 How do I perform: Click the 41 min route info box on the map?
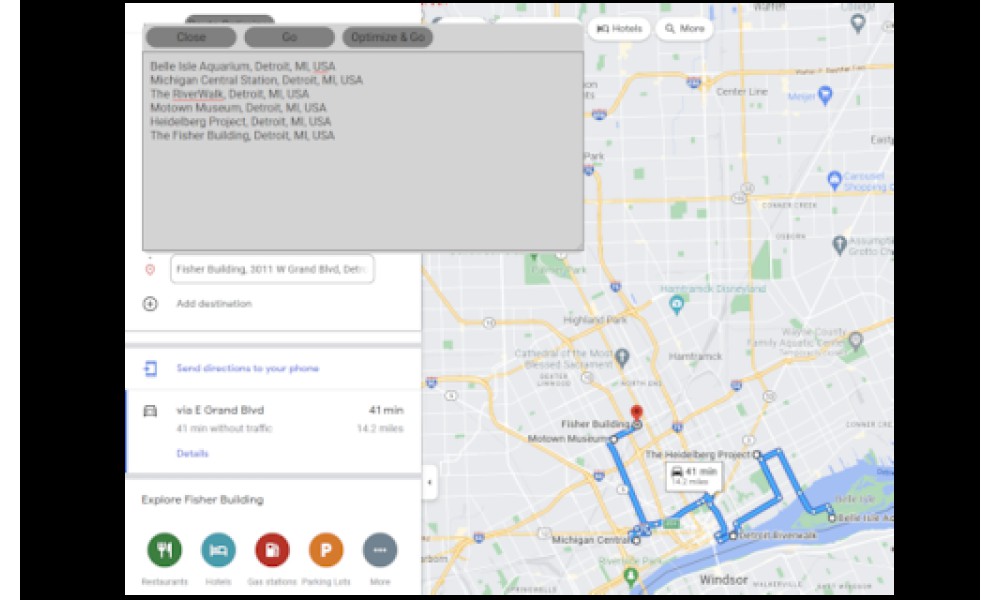pos(695,476)
